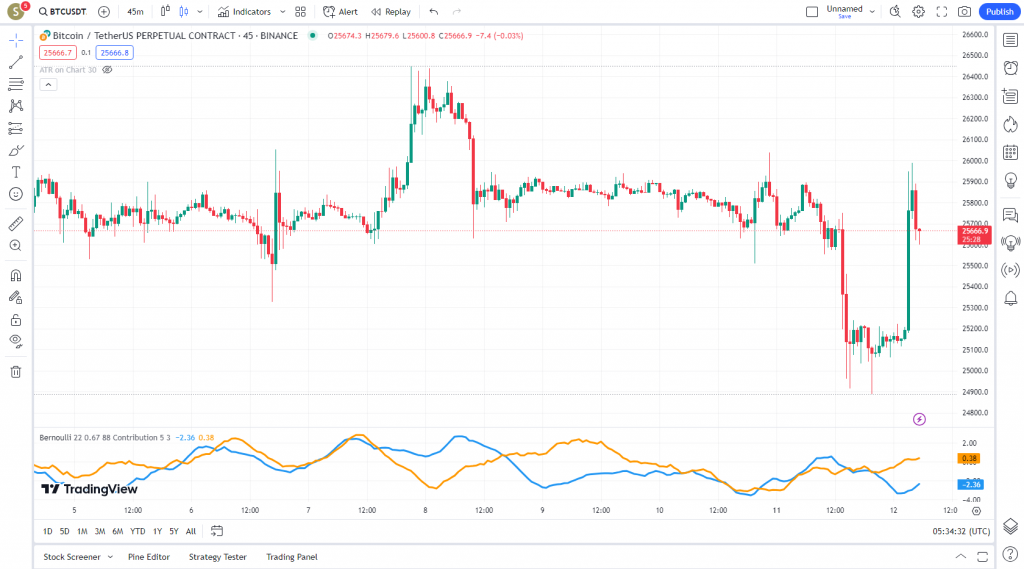Screen dimensions: 1024x569
Task: Select the brush drawing tool
Action: coord(16,150)
